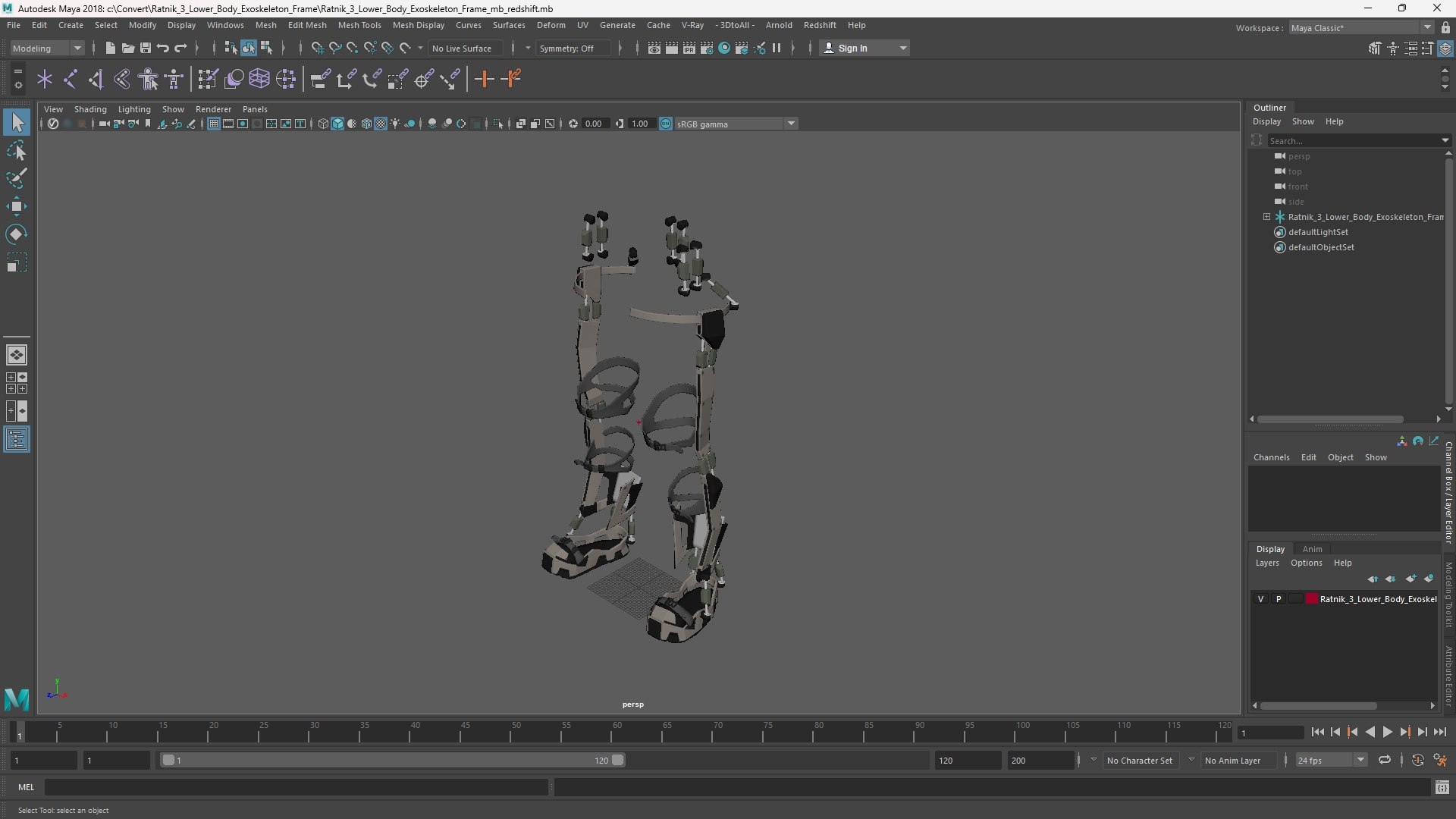
Task: Undo with the undo arrow icon
Action: point(163,48)
